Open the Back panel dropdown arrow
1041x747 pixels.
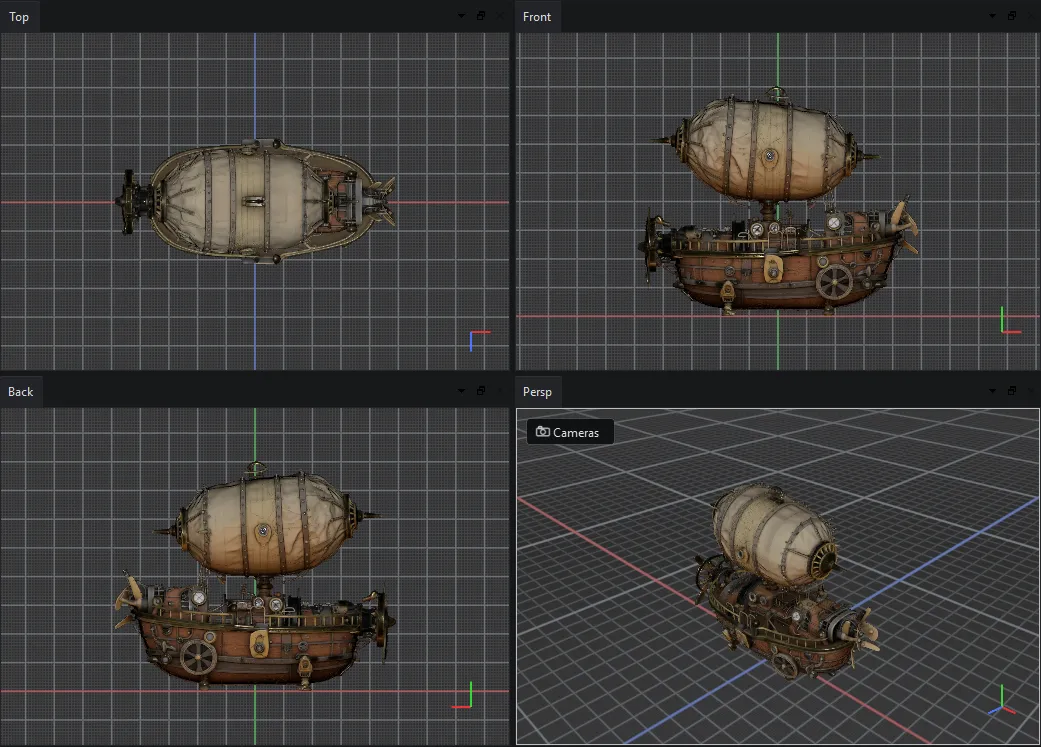pos(461,391)
